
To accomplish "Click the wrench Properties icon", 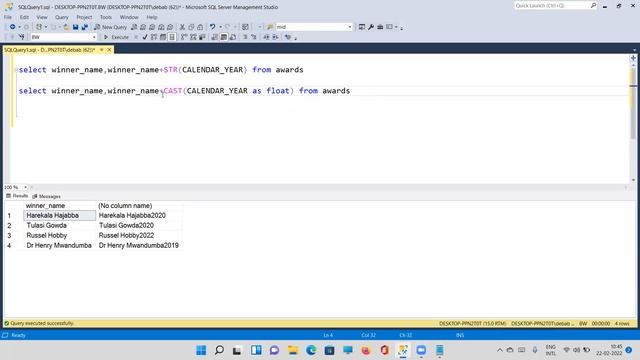I will point(371,27).
